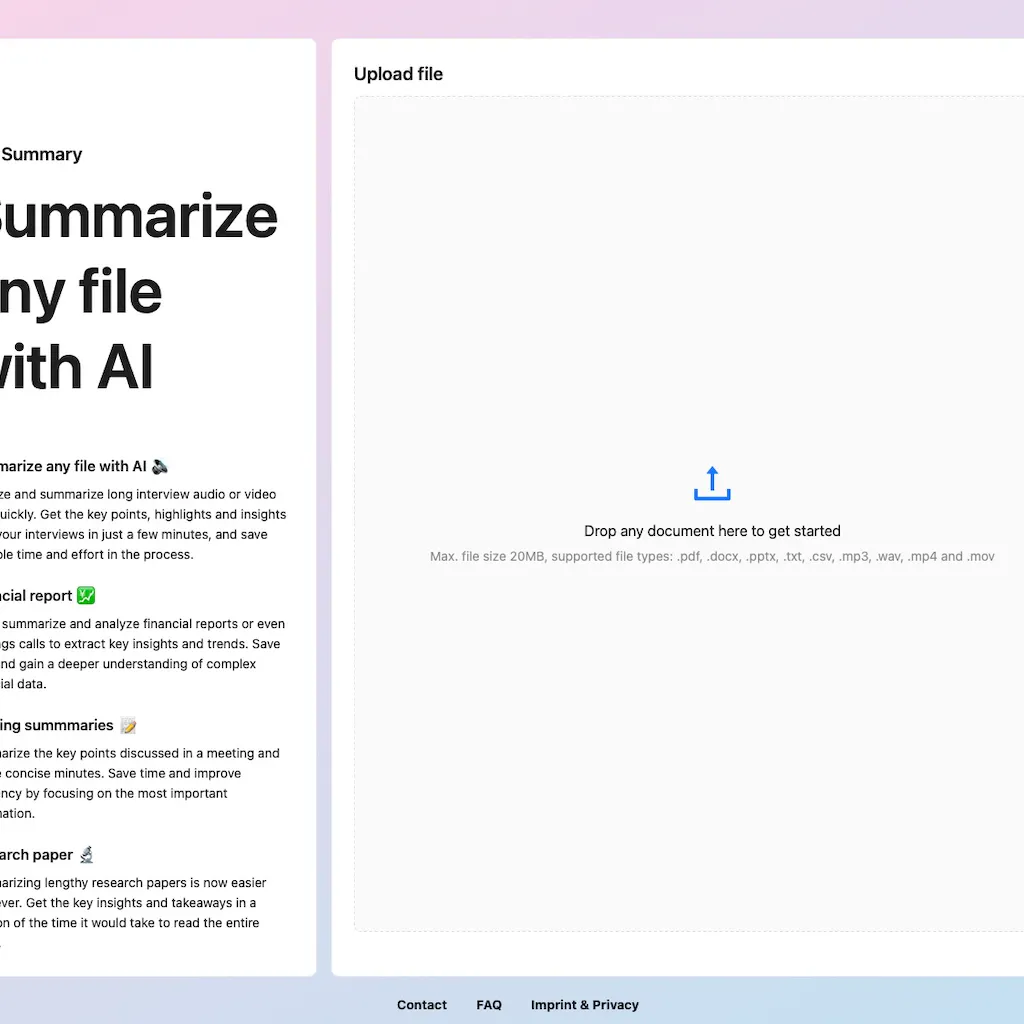Click the memo emoji beside the summmaries heading

(x=128, y=725)
